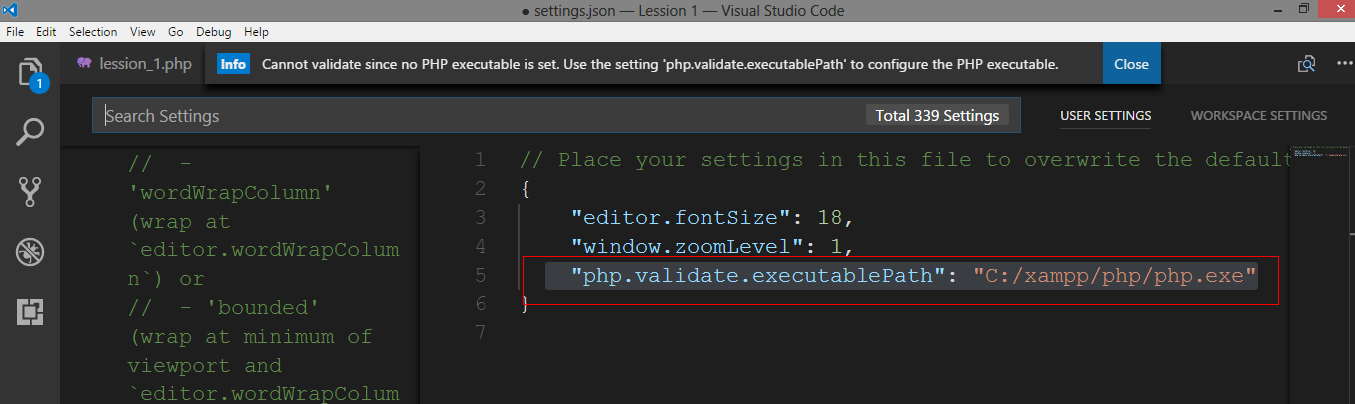Open the Debug menu

213,32
